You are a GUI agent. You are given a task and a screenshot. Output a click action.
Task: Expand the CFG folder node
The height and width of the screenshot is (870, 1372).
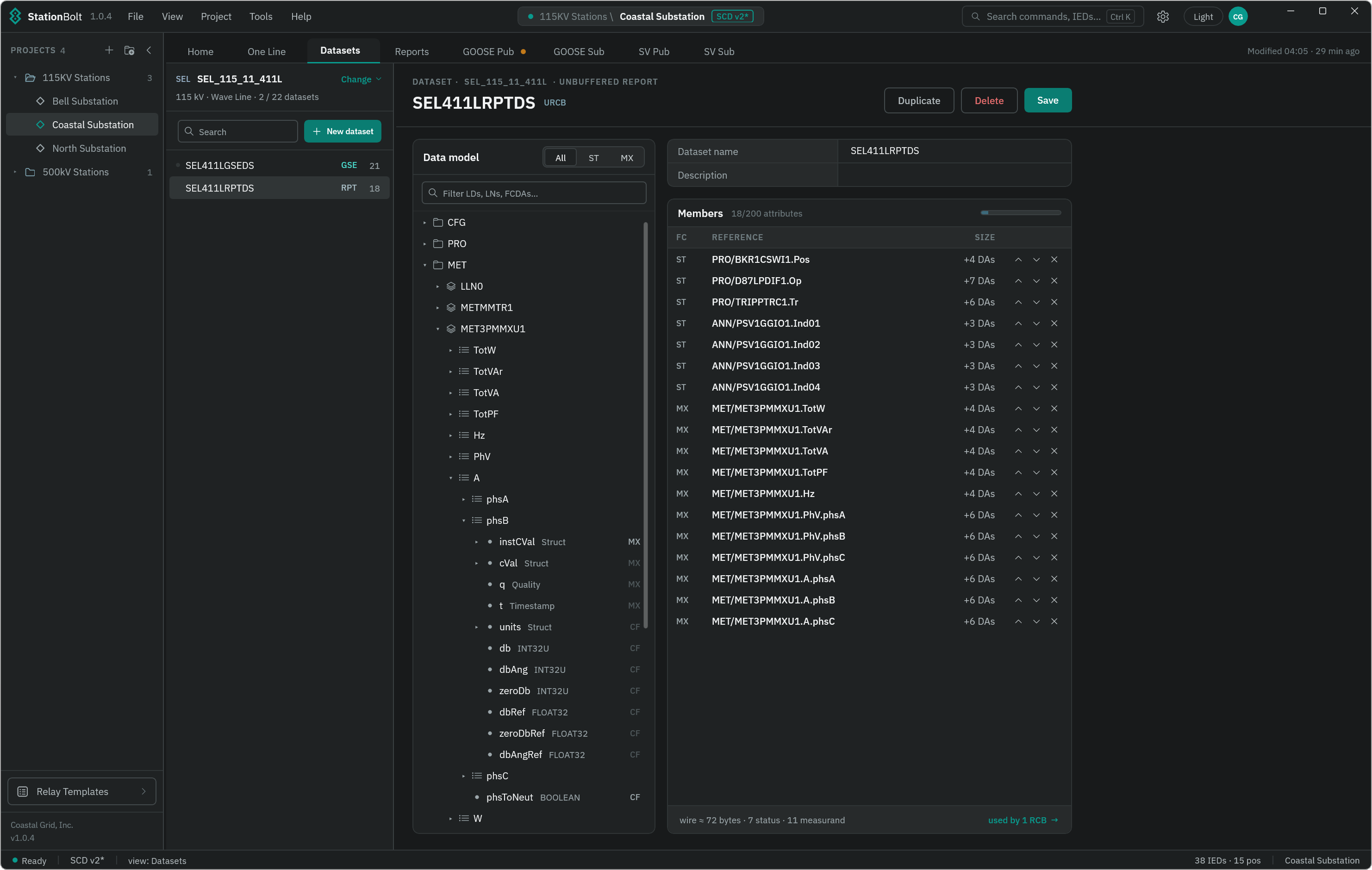click(424, 223)
